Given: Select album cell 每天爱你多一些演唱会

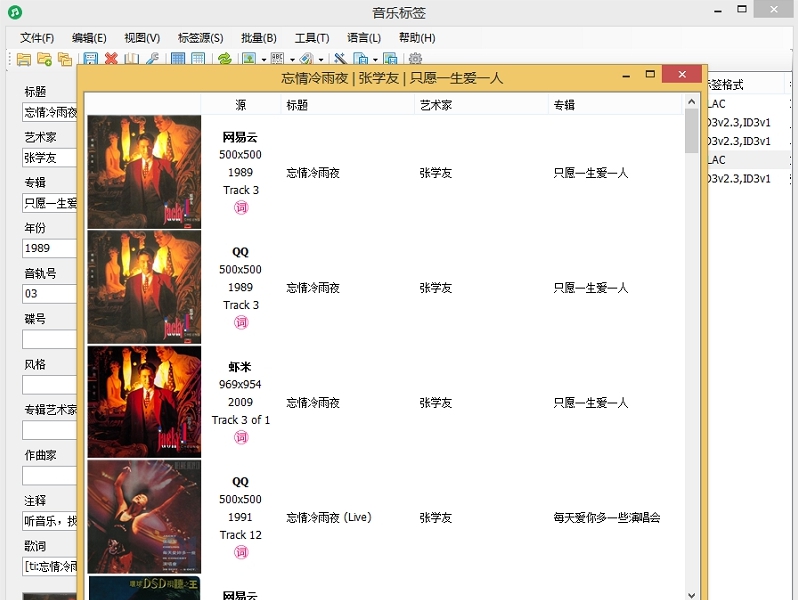Looking at the screenshot, I should point(607,518).
